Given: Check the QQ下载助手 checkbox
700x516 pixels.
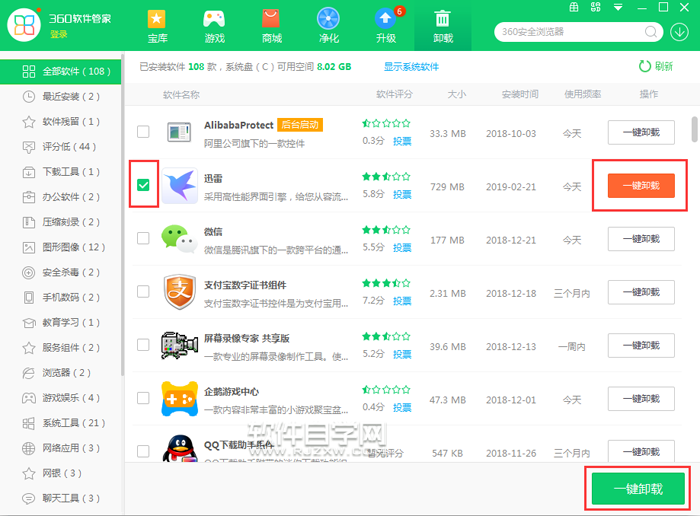Looking at the screenshot, I should [x=143, y=451].
